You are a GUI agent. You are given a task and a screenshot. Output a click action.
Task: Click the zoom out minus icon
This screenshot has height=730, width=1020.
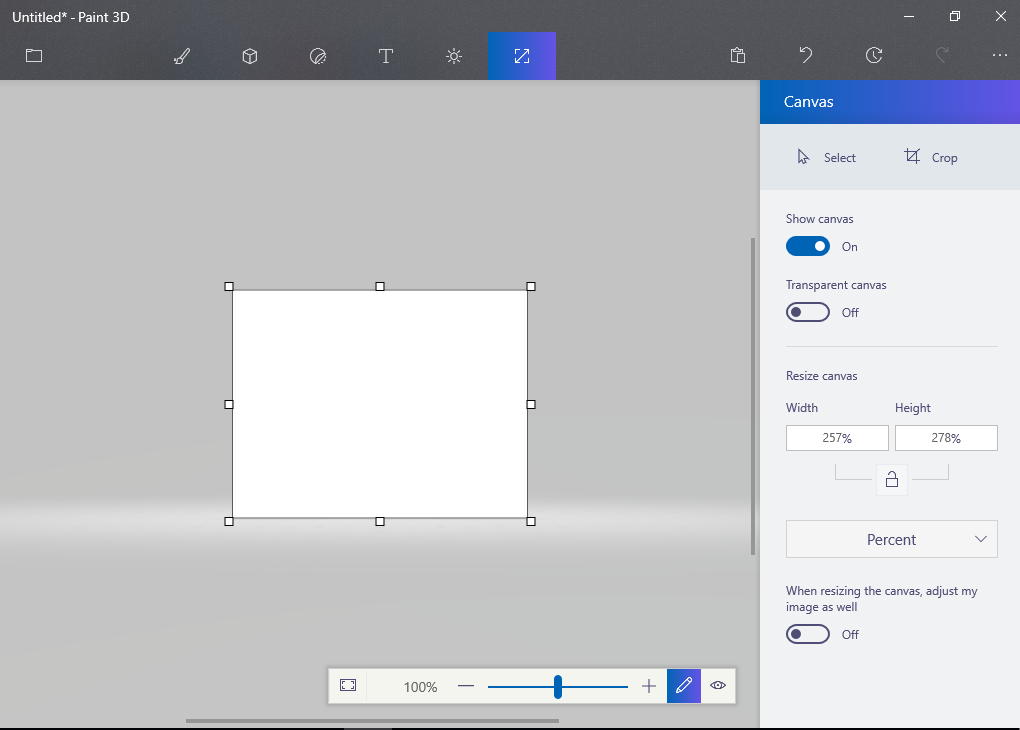click(x=466, y=686)
